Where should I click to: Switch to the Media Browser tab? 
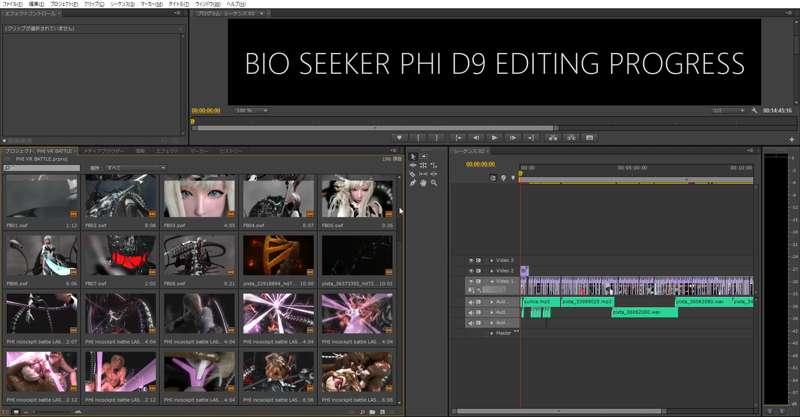[104, 151]
